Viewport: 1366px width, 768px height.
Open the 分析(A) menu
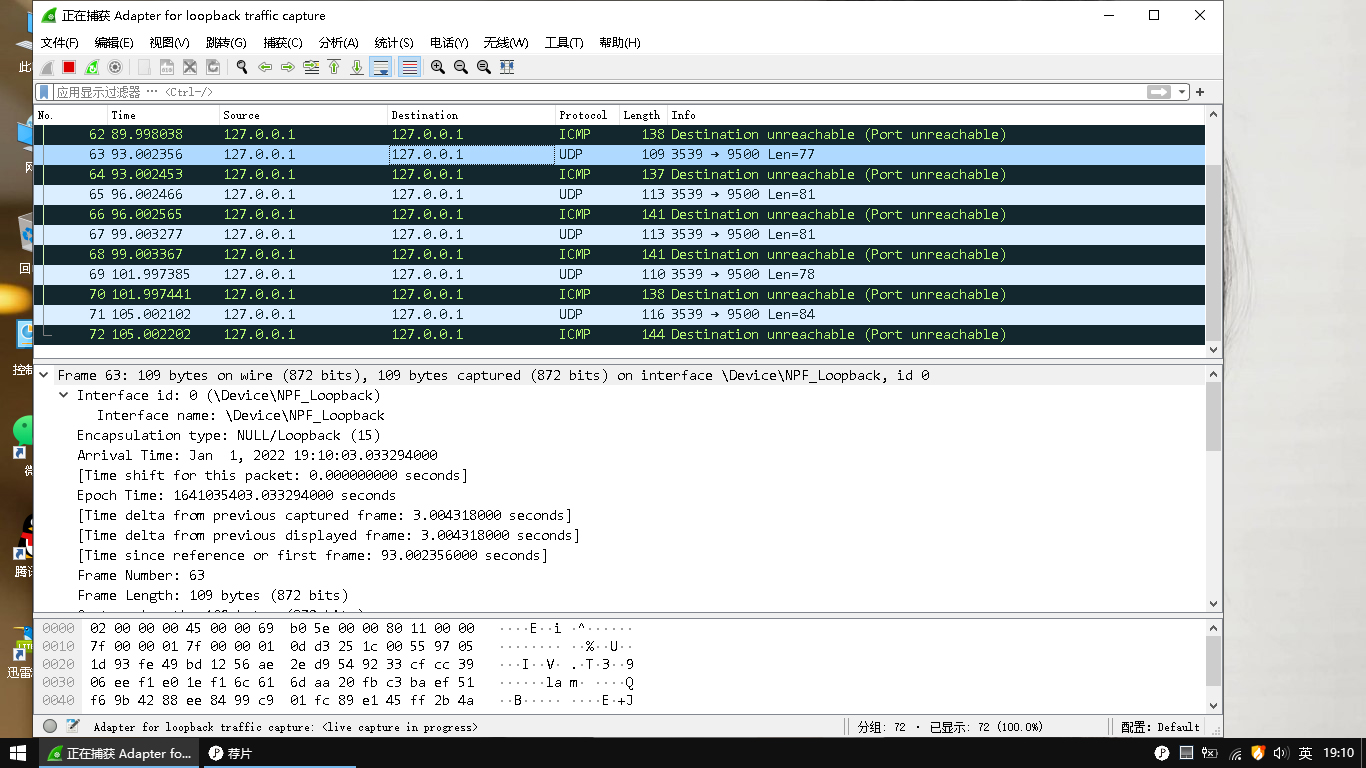point(338,43)
